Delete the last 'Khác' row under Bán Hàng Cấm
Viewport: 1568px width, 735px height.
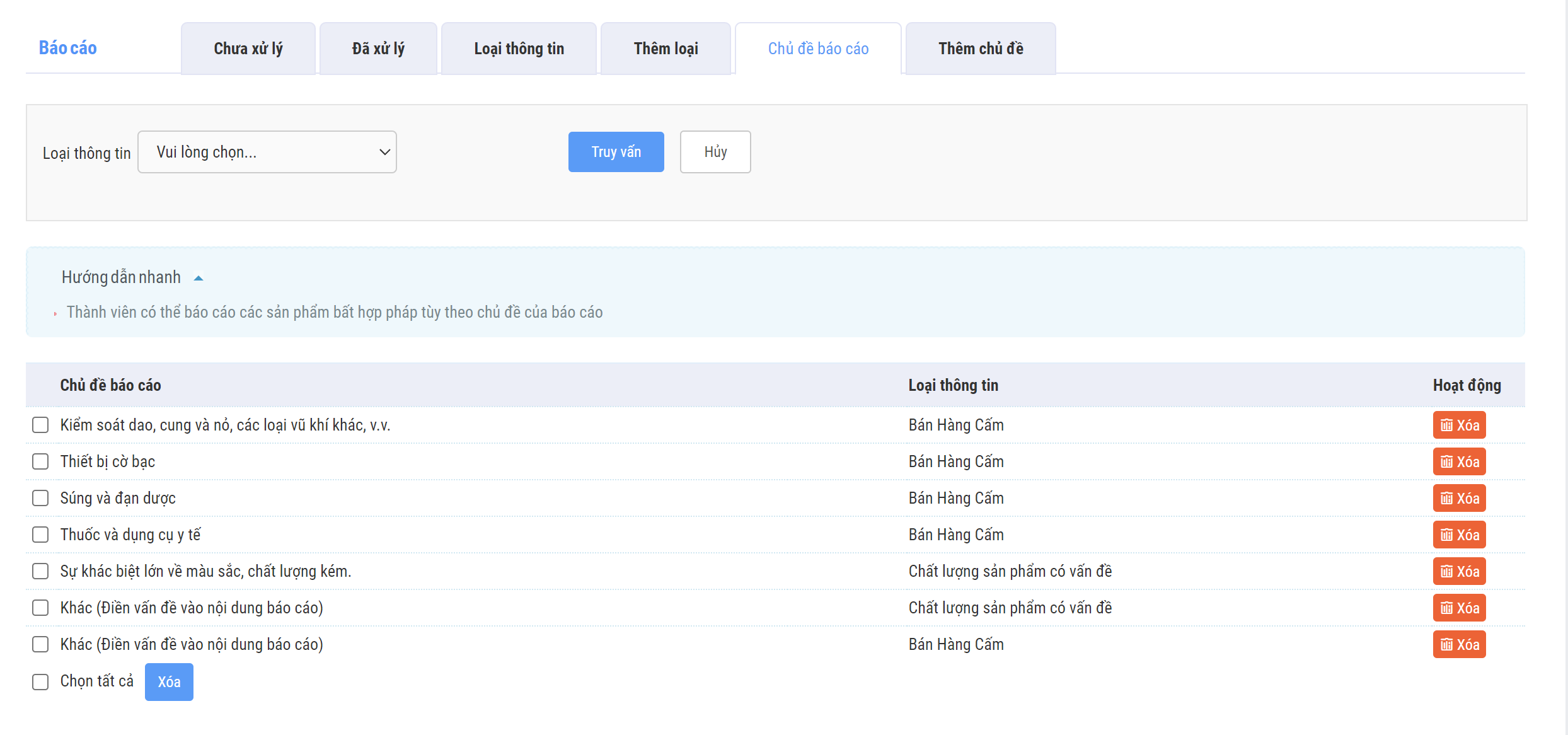tap(1459, 644)
